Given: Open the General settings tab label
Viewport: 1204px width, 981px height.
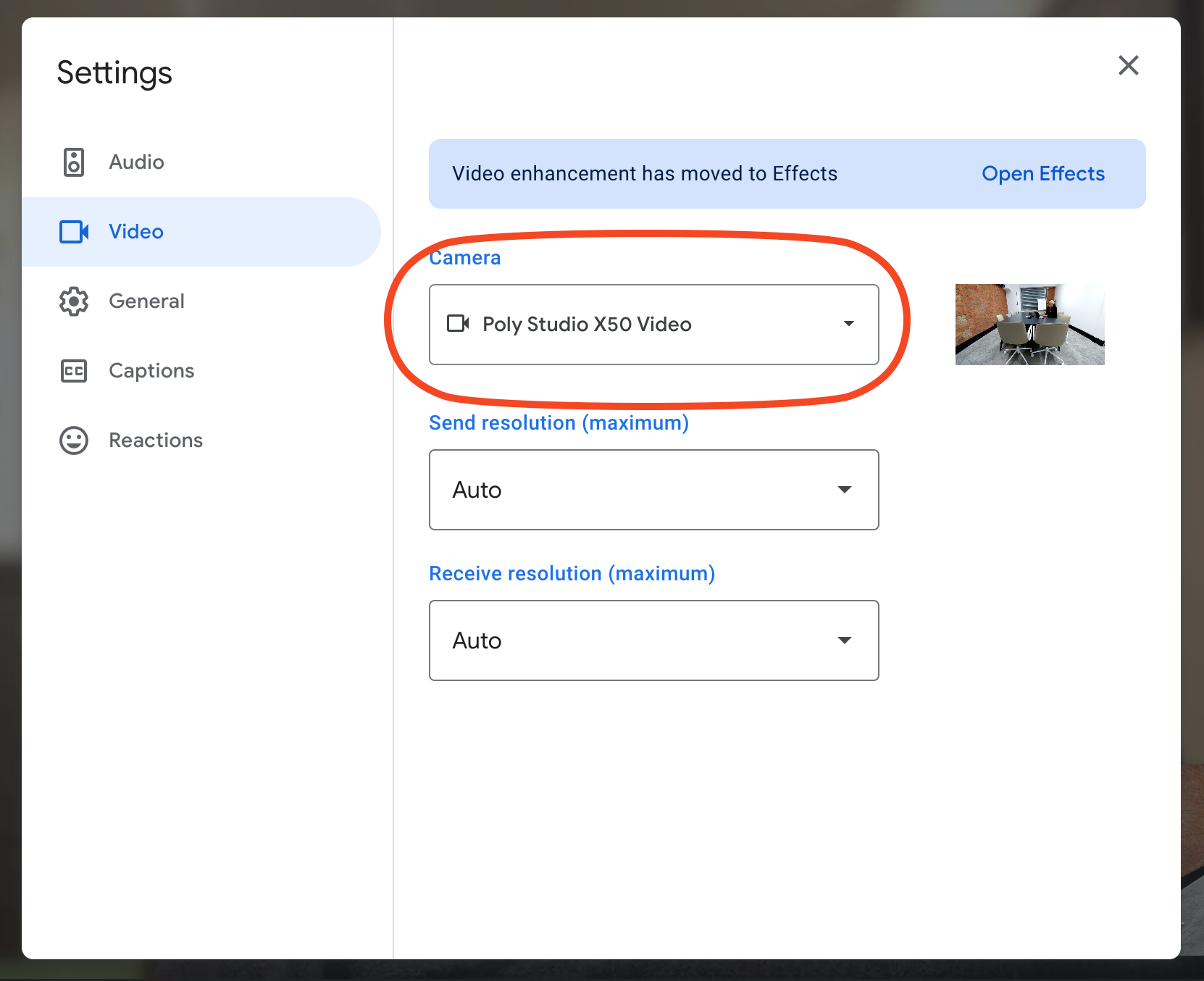Looking at the screenshot, I should [x=146, y=301].
